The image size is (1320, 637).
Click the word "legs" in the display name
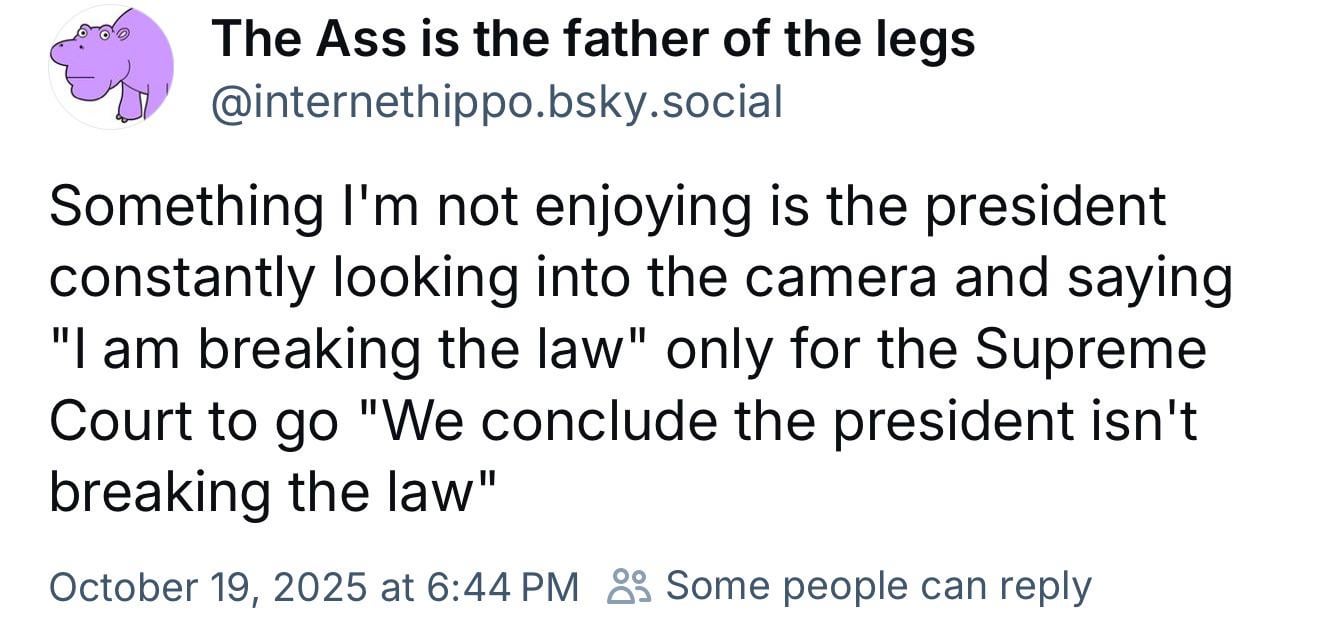pyautogui.click(x=930, y=41)
